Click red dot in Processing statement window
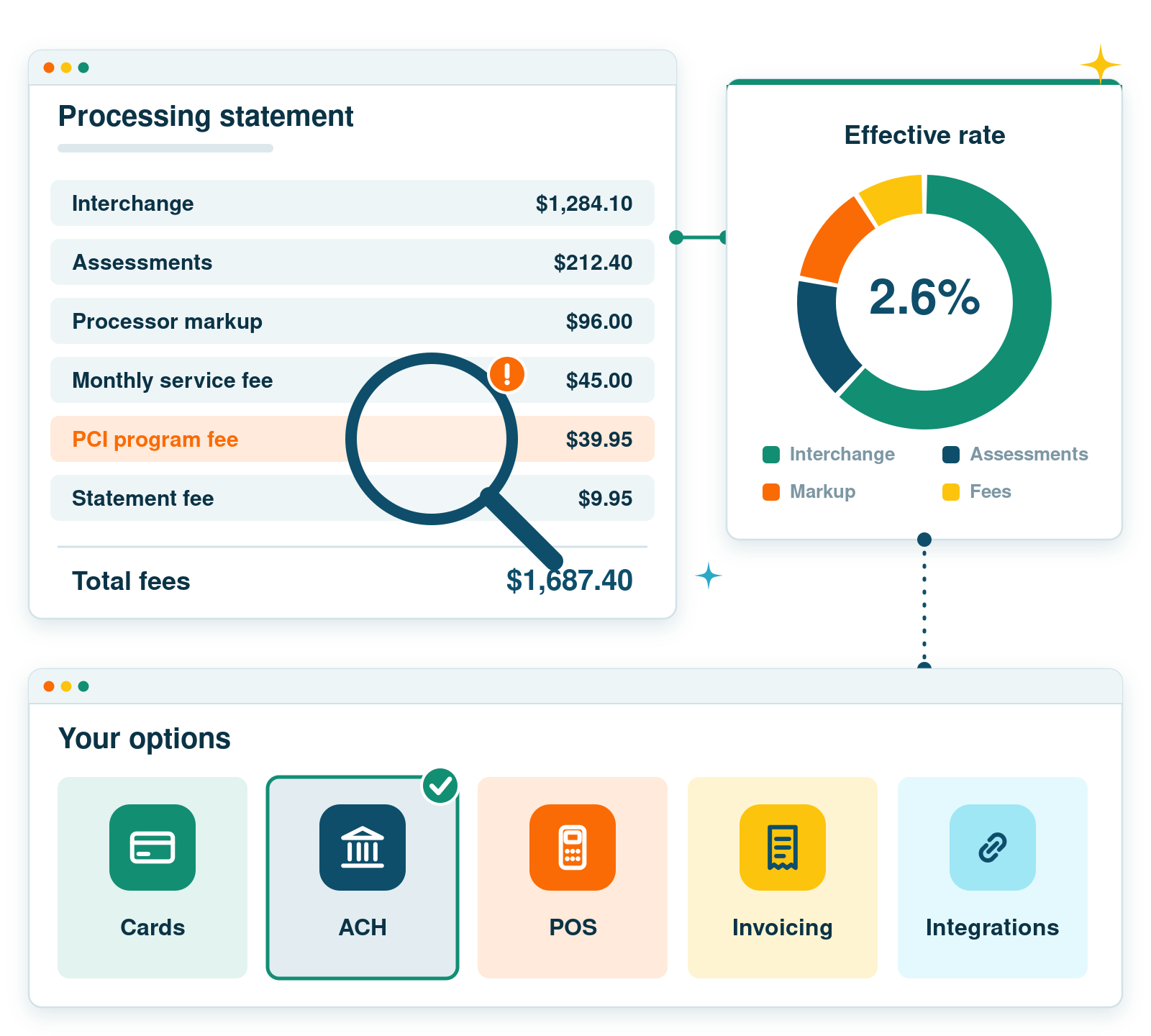The width and height of the screenshot is (1151, 1036). [49, 68]
